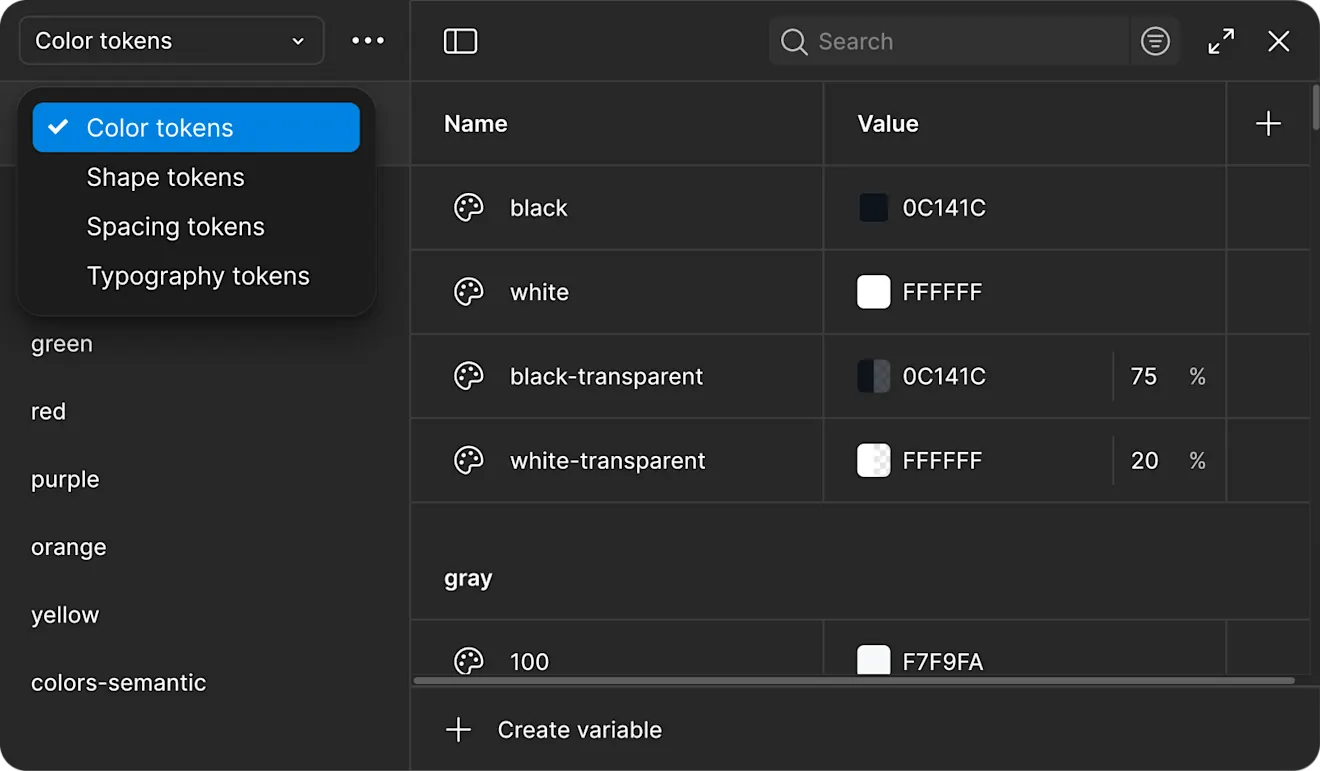Click the search magnifier icon

point(793,41)
